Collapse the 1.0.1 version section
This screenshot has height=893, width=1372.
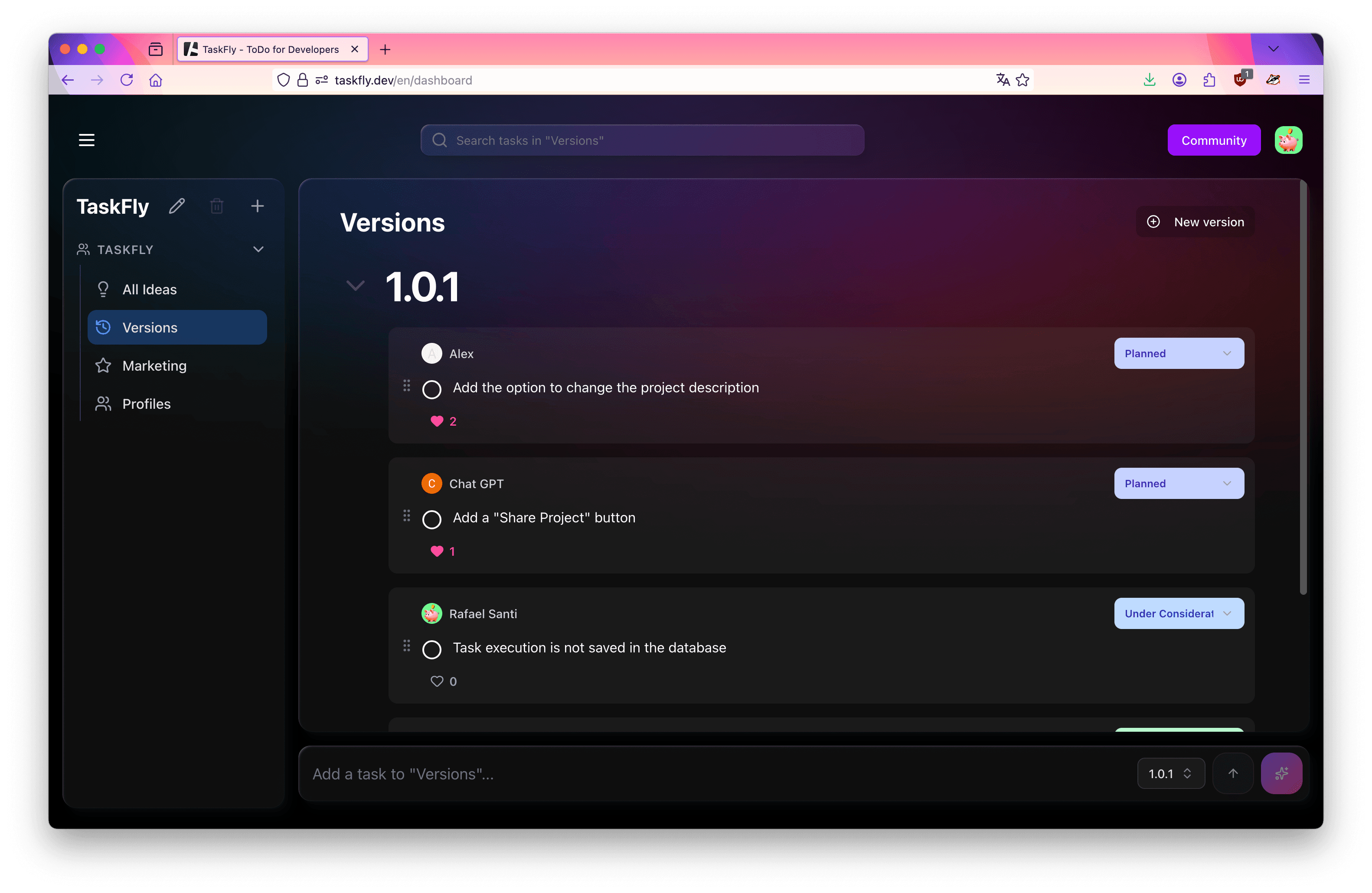(355, 285)
